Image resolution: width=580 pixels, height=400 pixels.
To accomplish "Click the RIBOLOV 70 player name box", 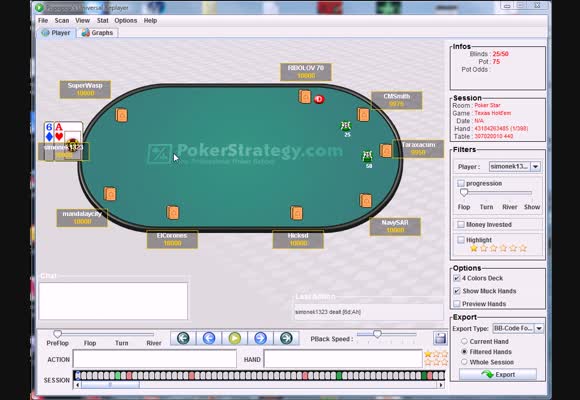I will [x=306, y=72].
